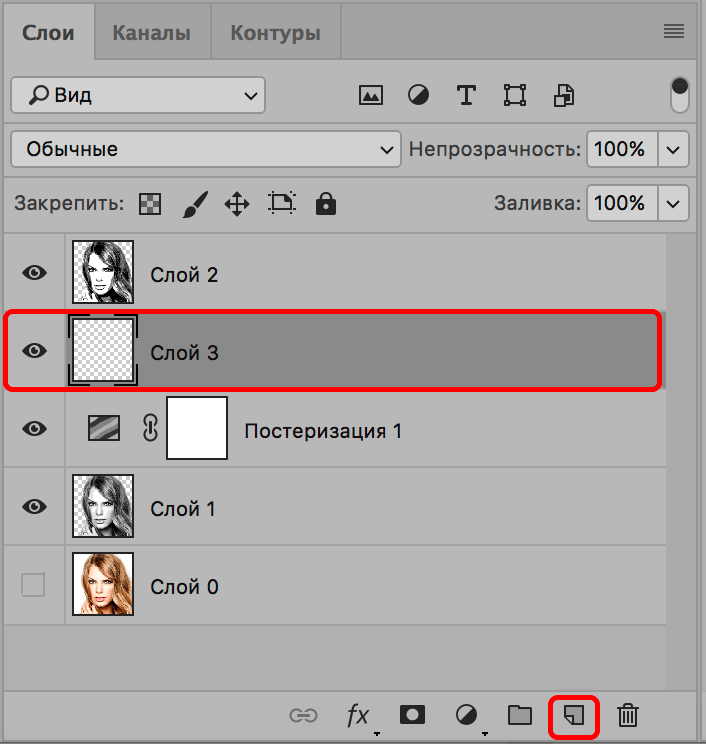Image resolution: width=706 pixels, height=744 pixels.
Task: Switch to the Контуры tab
Action: (275, 33)
